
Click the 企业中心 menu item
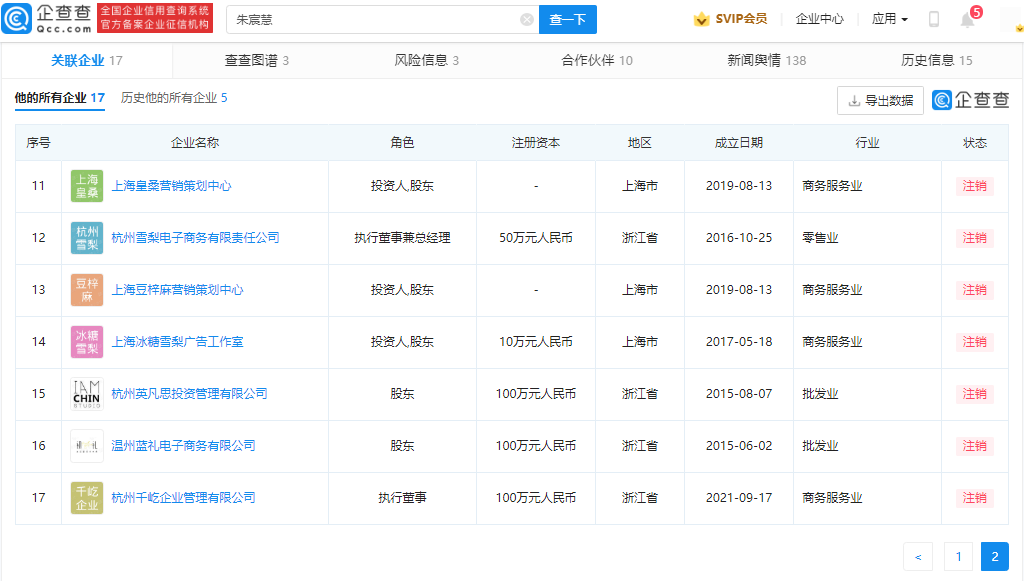tap(822, 18)
